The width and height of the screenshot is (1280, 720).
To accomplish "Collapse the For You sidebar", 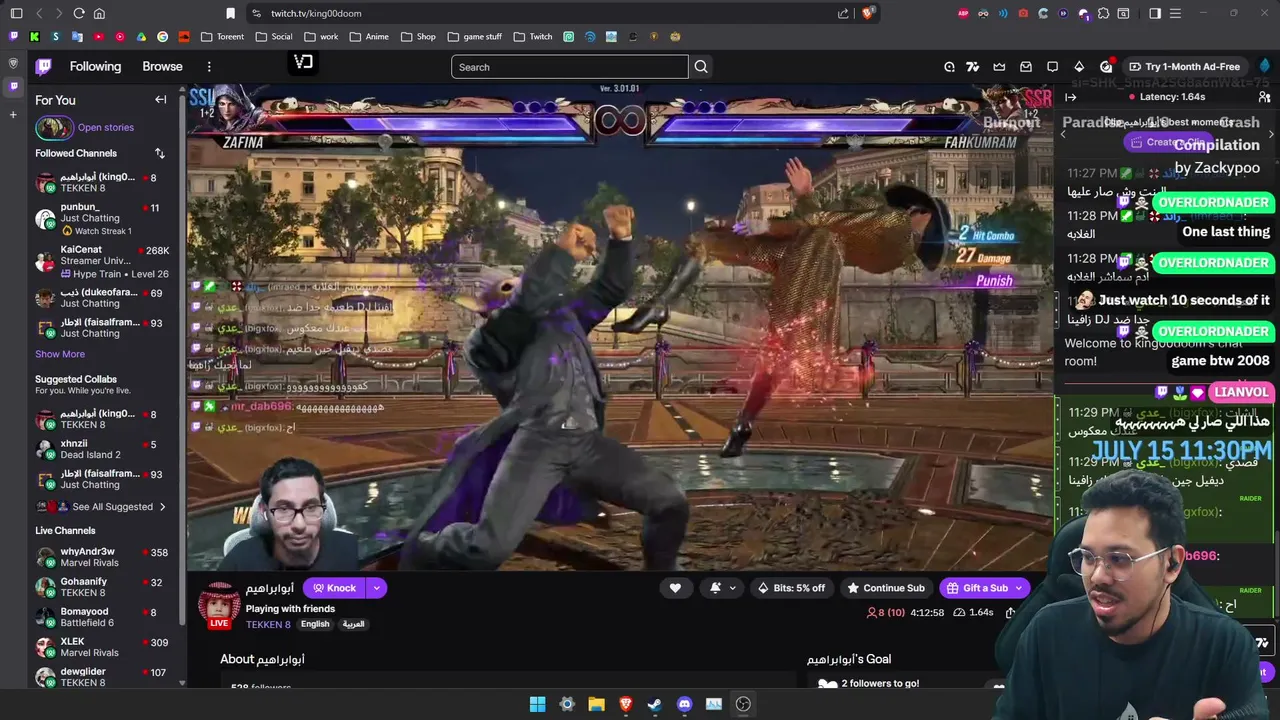I will 160,100.
